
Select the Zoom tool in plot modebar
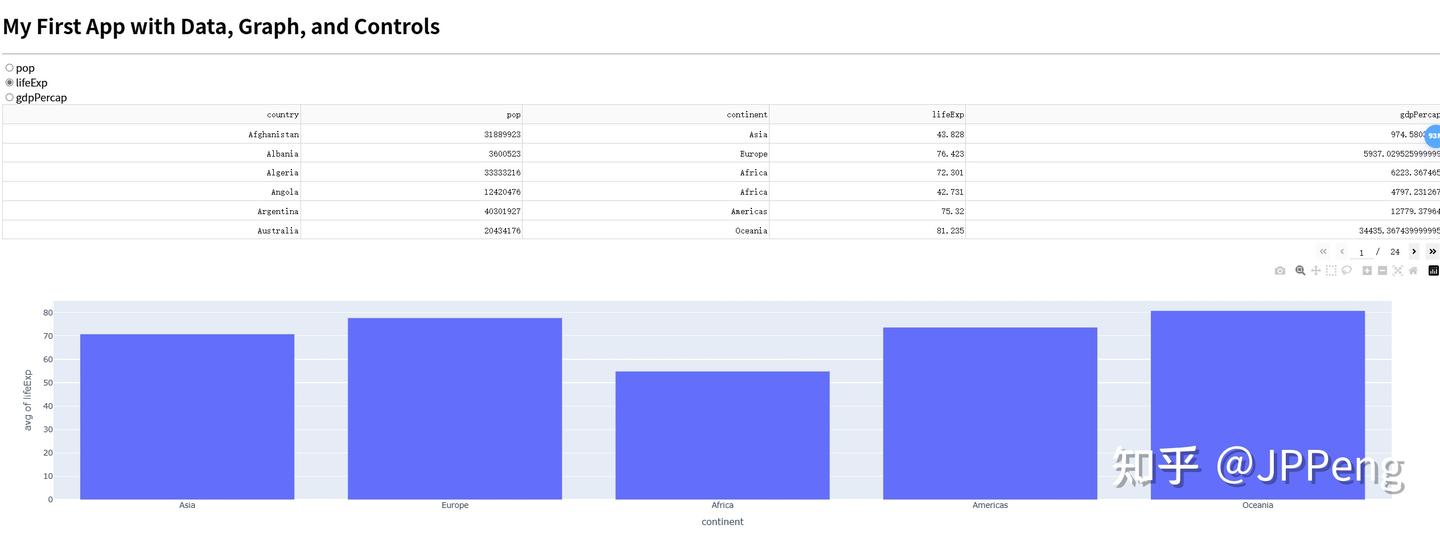click(x=1300, y=270)
